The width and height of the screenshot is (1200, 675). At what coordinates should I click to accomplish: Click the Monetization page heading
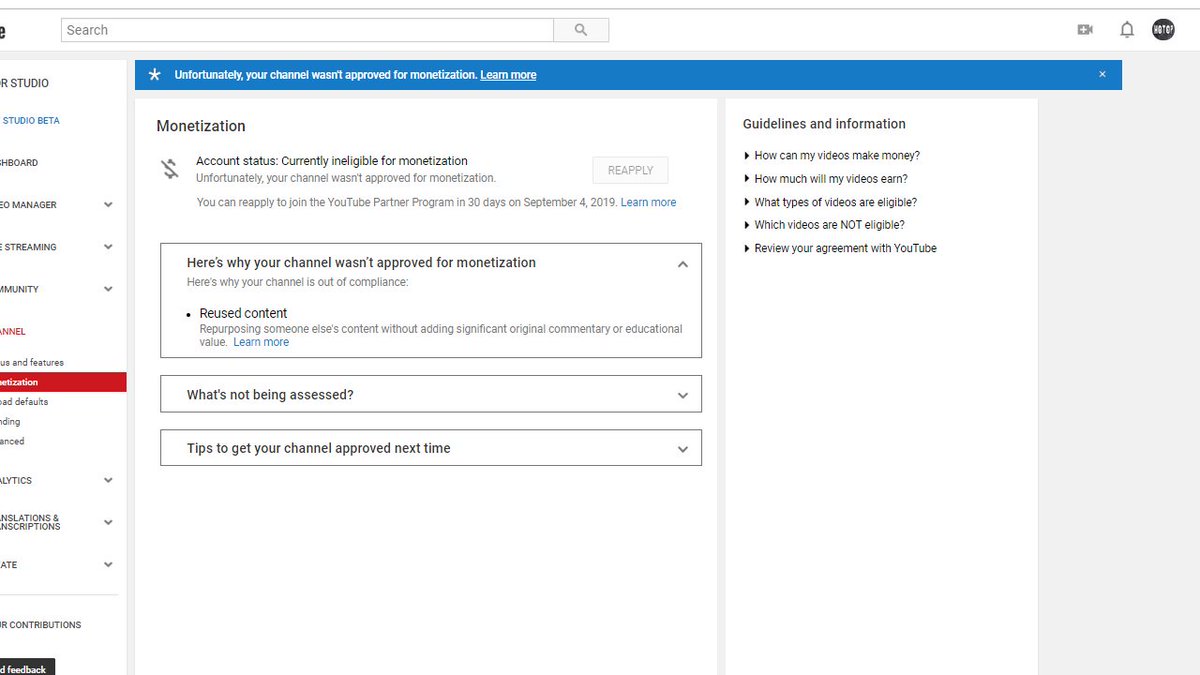coord(201,126)
